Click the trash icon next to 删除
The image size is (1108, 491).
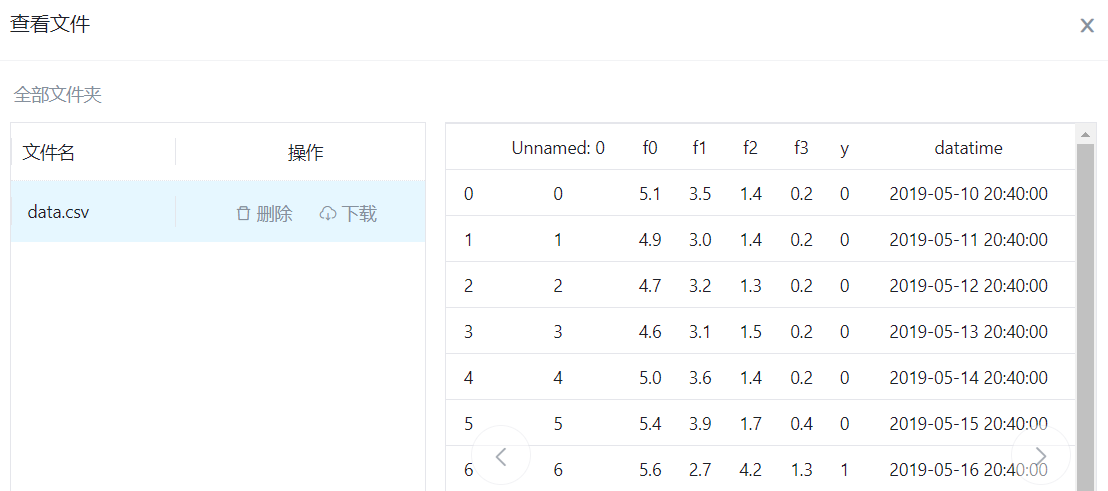coord(243,214)
